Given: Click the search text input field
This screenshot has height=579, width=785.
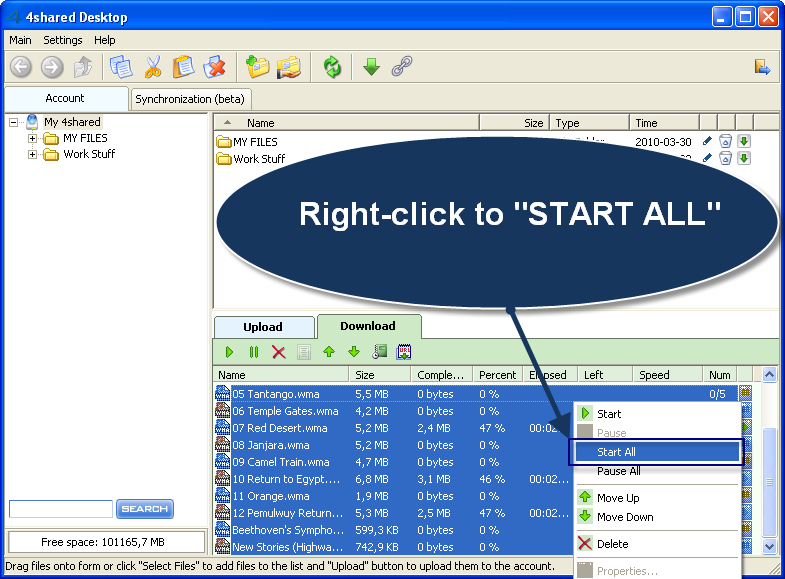Looking at the screenshot, I should (x=61, y=509).
